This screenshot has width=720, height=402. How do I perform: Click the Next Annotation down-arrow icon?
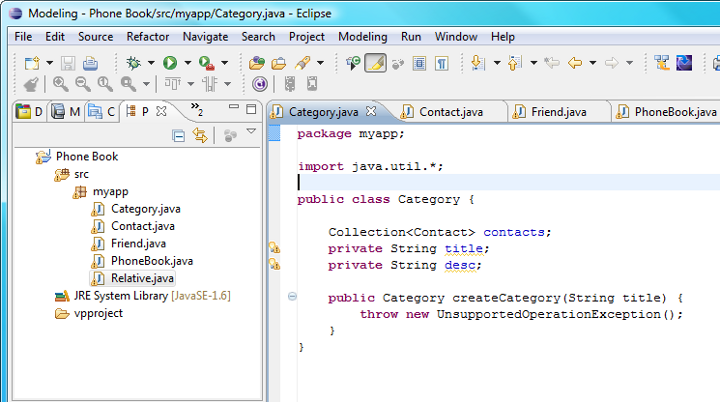478,63
